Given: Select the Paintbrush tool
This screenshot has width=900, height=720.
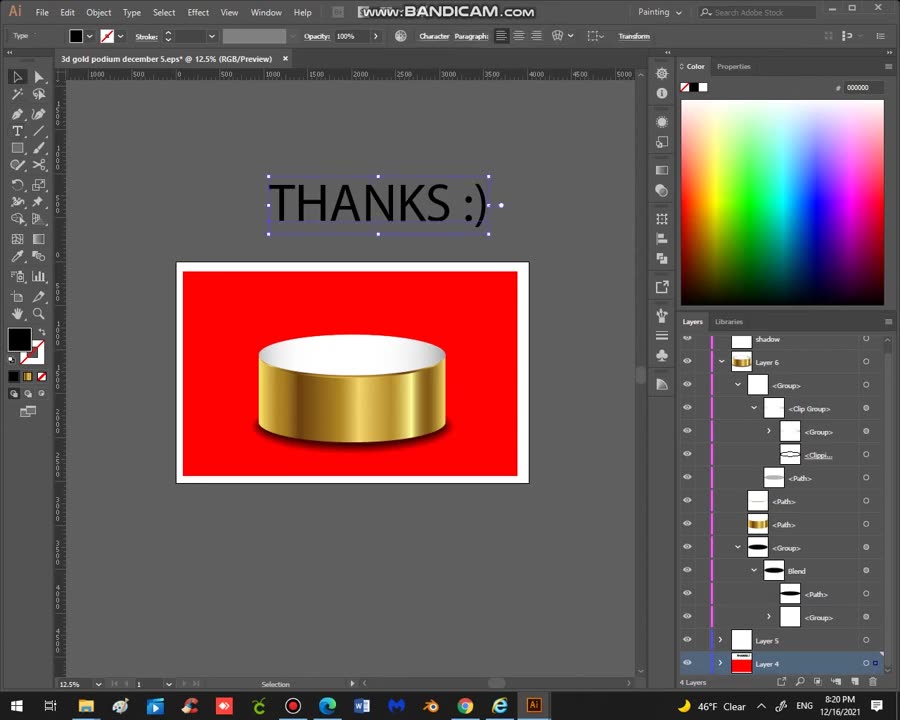Looking at the screenshot, I should (38, 148).
